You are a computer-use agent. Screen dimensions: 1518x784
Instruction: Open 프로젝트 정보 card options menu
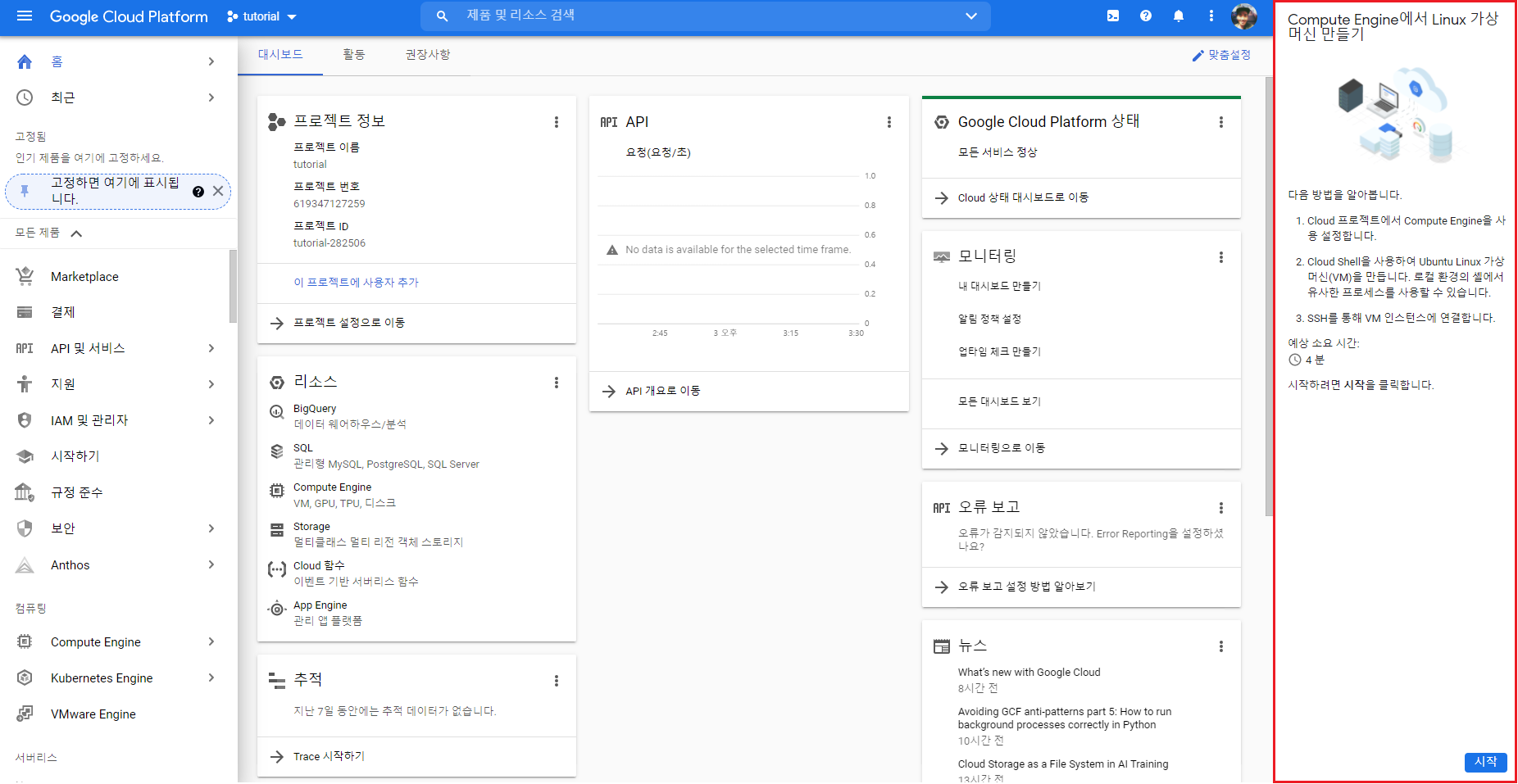(x=557, y=122)
